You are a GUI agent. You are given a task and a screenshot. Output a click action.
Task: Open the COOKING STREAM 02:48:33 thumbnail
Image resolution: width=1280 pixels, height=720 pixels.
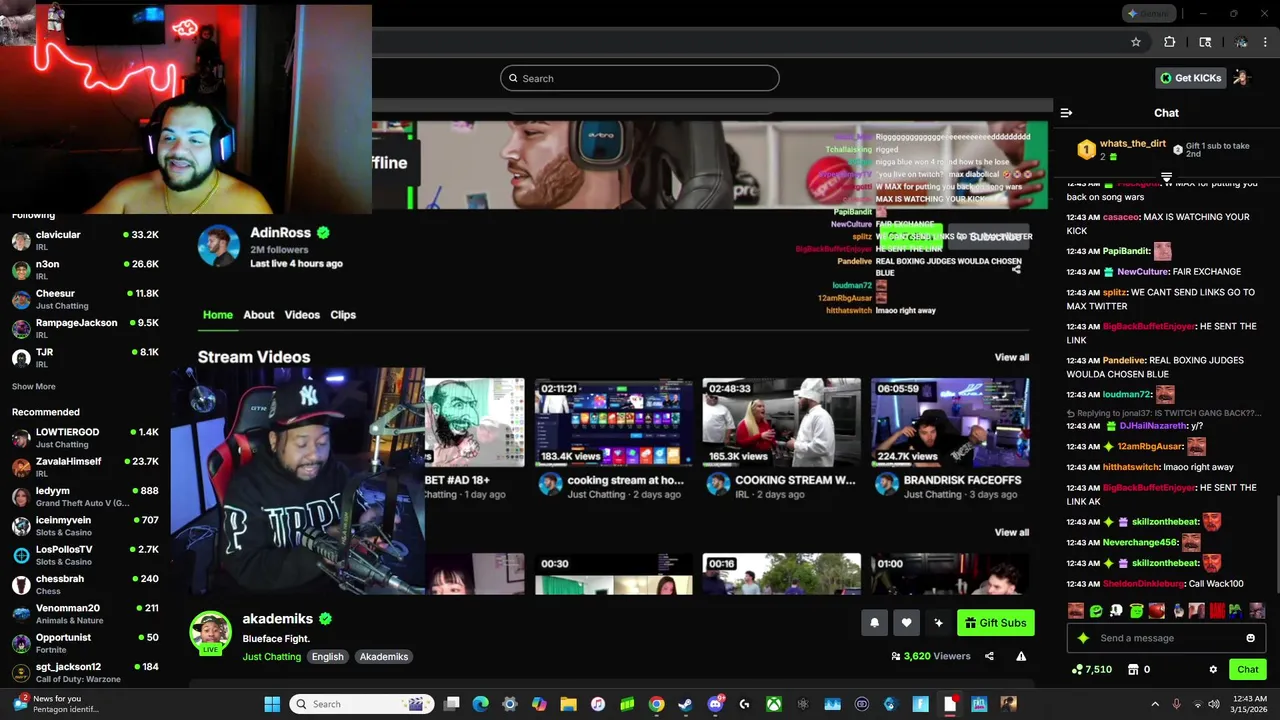782,422
